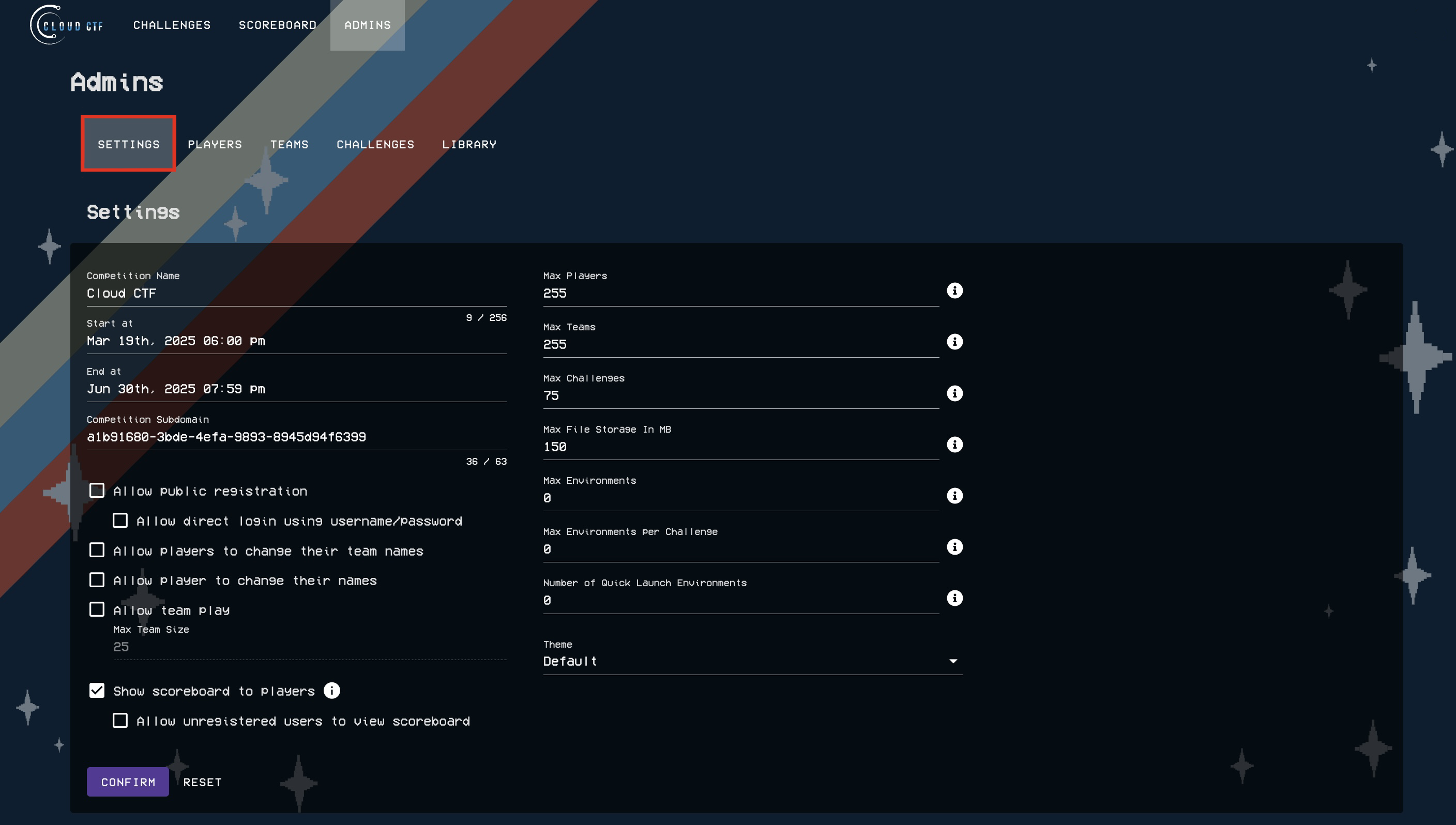Click the info icon next to Max File Storage
The height and width of the screenshot is (825, 1456).
click(x=955, y=443)
